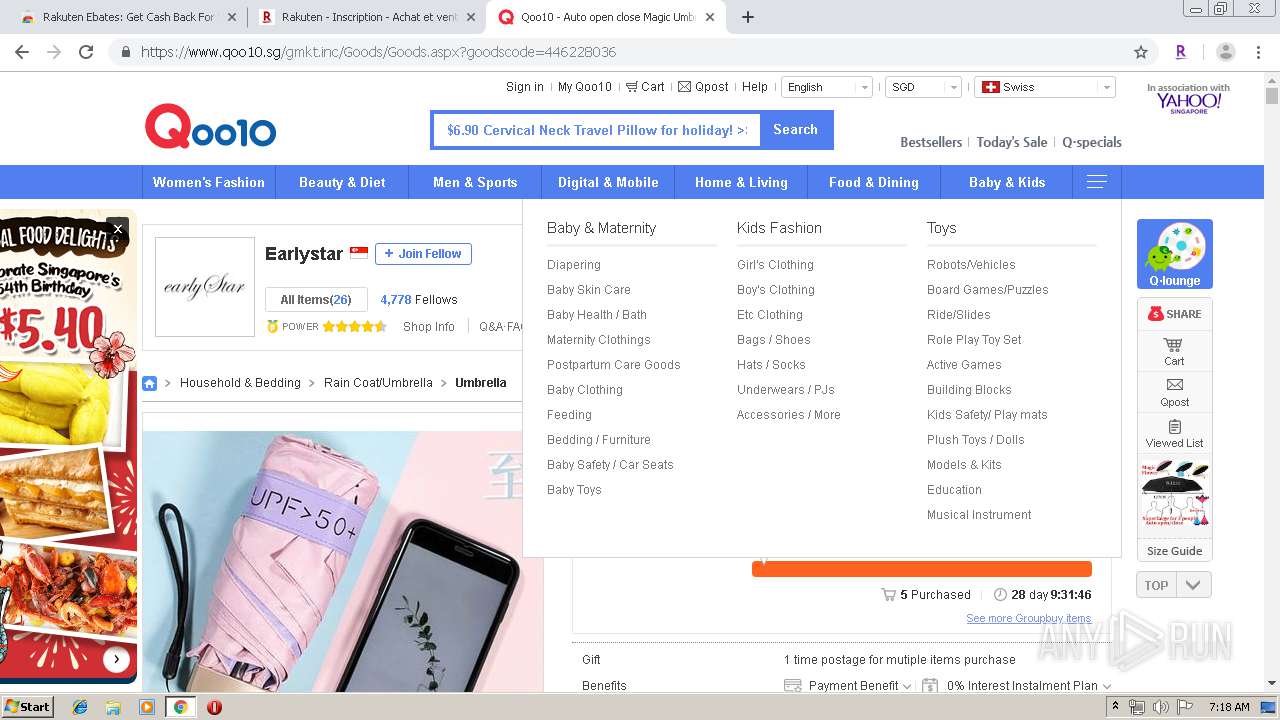
Task: Bookmark page with the star icon
Action: [1141, 52]
